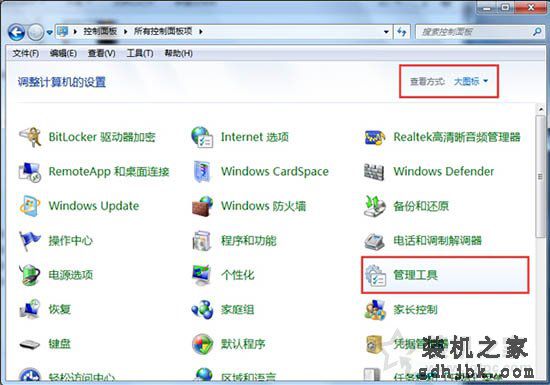Expand the arrow after 所有控制面板项 breadcrumb
Viewport: 550px width, 385px height.
click(x=201, y=32)
